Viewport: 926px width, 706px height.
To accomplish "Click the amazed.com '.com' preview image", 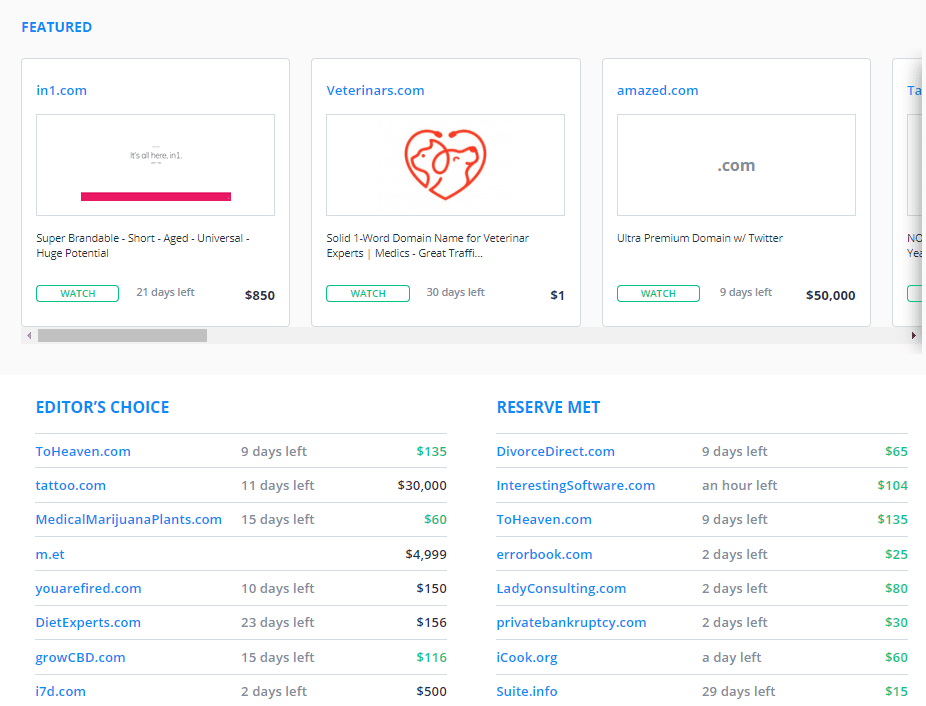I will coord(736,164).
